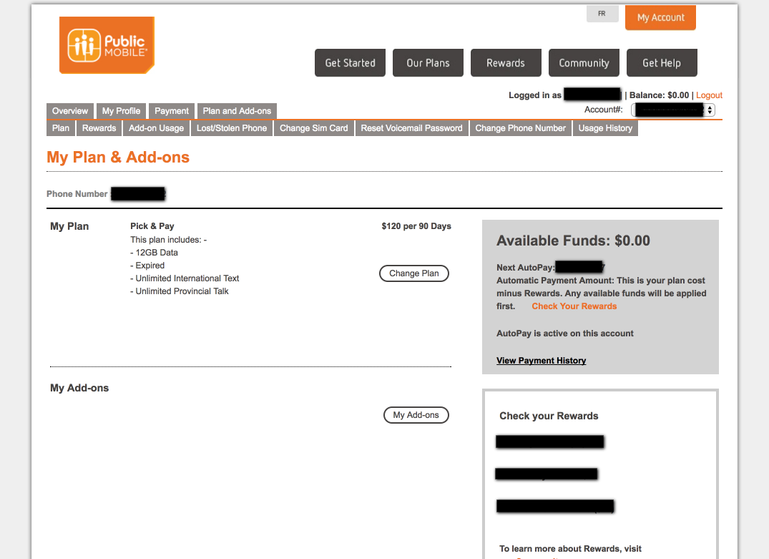Click the 'Available Funds: $0.00' heading
Viewport: 769px width, 559px height.
pos(573,240)
